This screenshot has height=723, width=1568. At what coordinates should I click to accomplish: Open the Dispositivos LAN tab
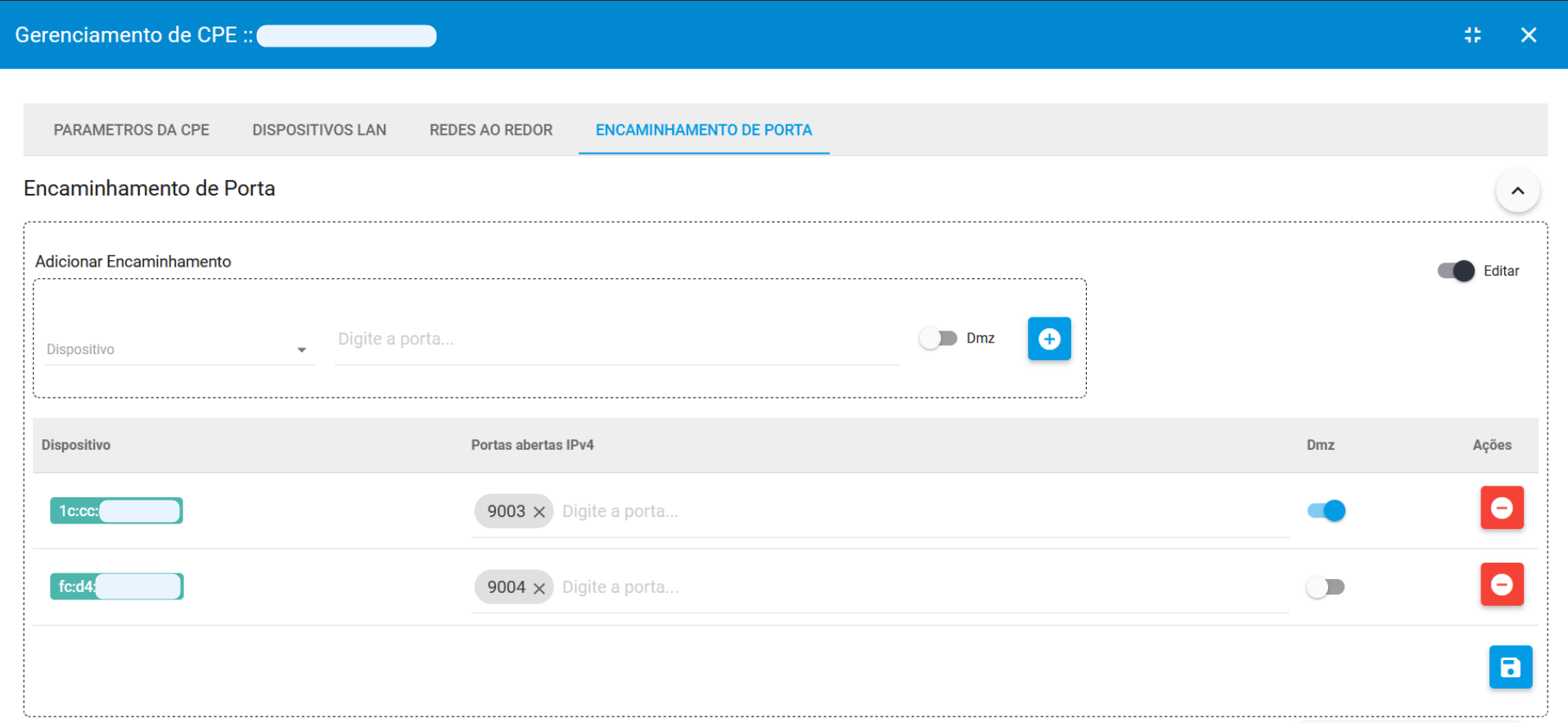(319, 130)
